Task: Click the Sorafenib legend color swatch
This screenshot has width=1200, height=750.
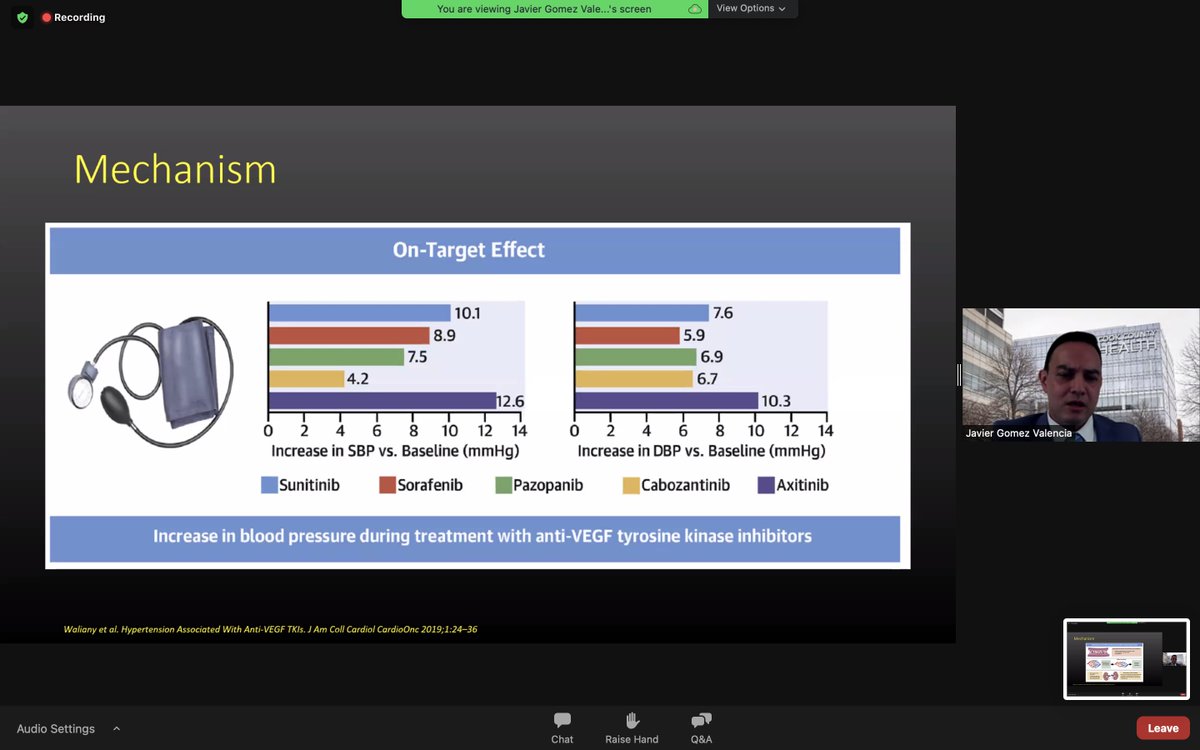Action: [x=387, y=485]
